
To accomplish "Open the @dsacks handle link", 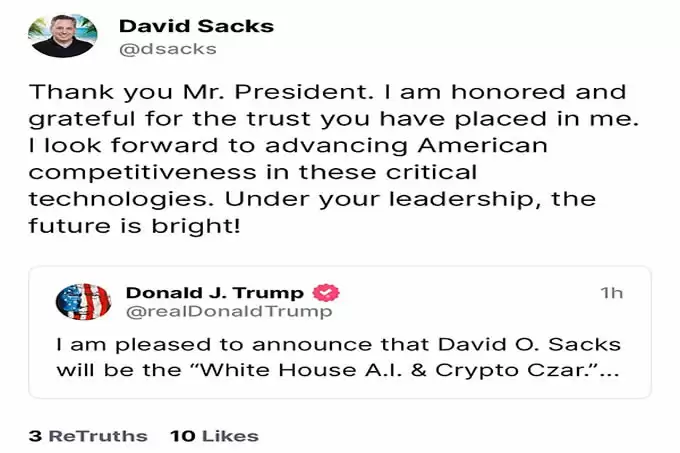I will [x=168, y=49].
